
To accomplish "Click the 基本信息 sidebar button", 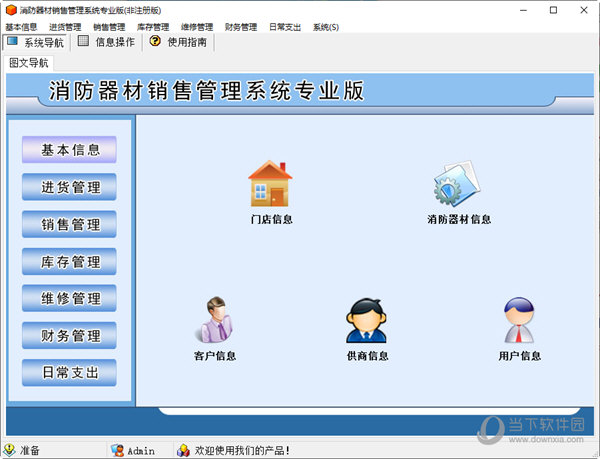I will tap(69, 150).
